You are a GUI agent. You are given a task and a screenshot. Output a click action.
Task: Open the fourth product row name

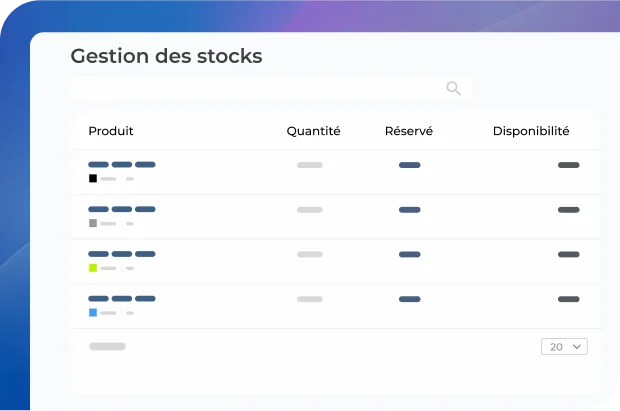point(122,298)
